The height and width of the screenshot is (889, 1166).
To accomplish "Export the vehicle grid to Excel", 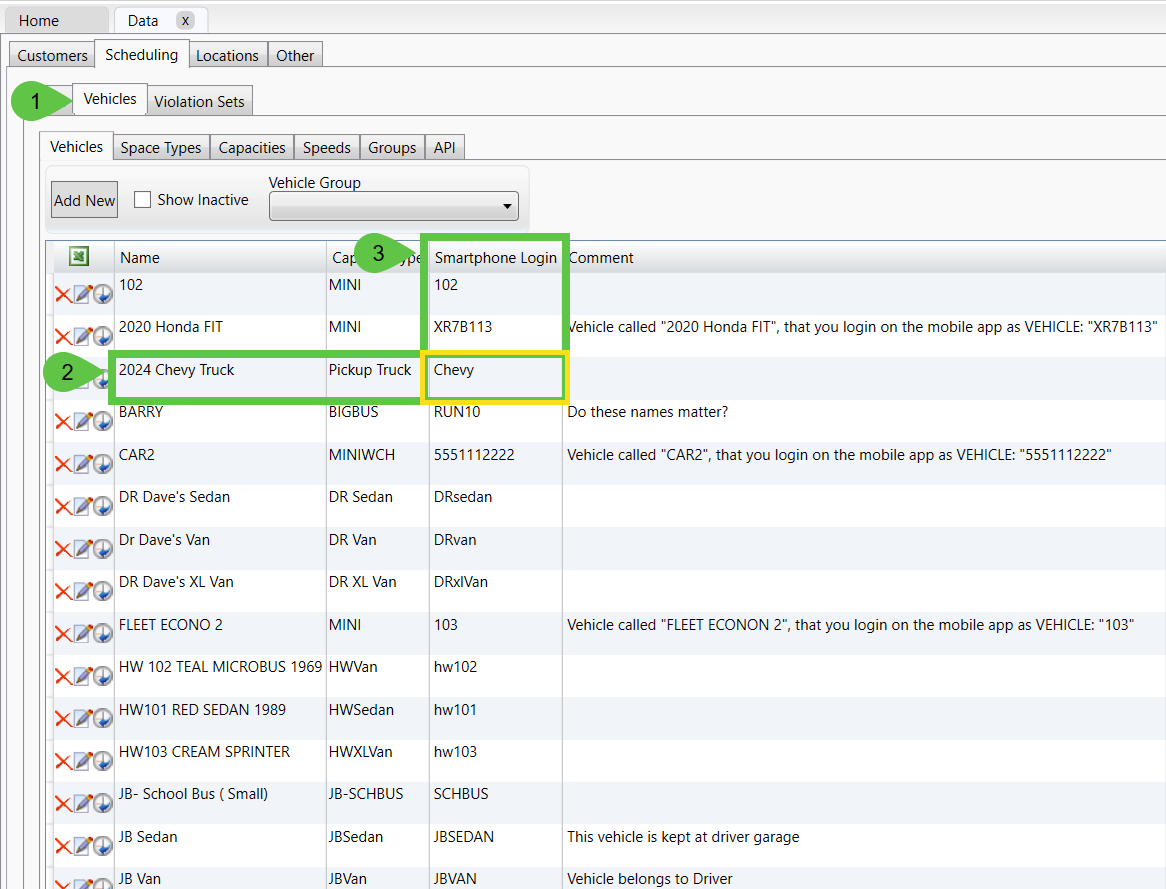I will coord(79,257).
